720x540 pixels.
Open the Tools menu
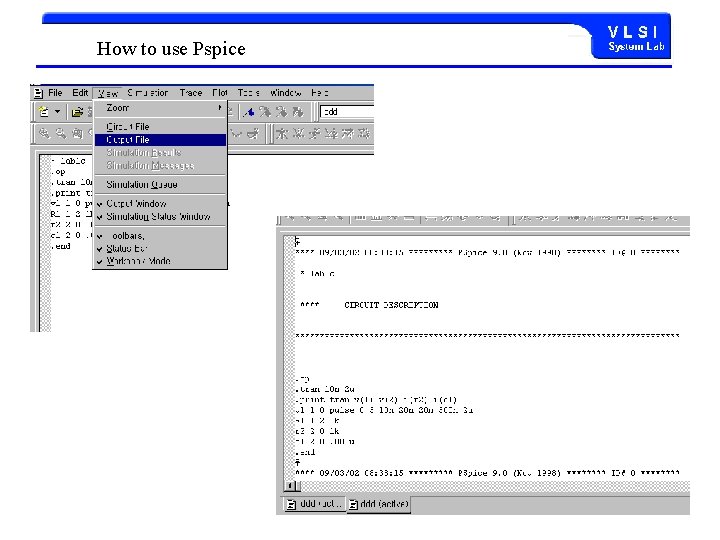[x=248, y=93]
